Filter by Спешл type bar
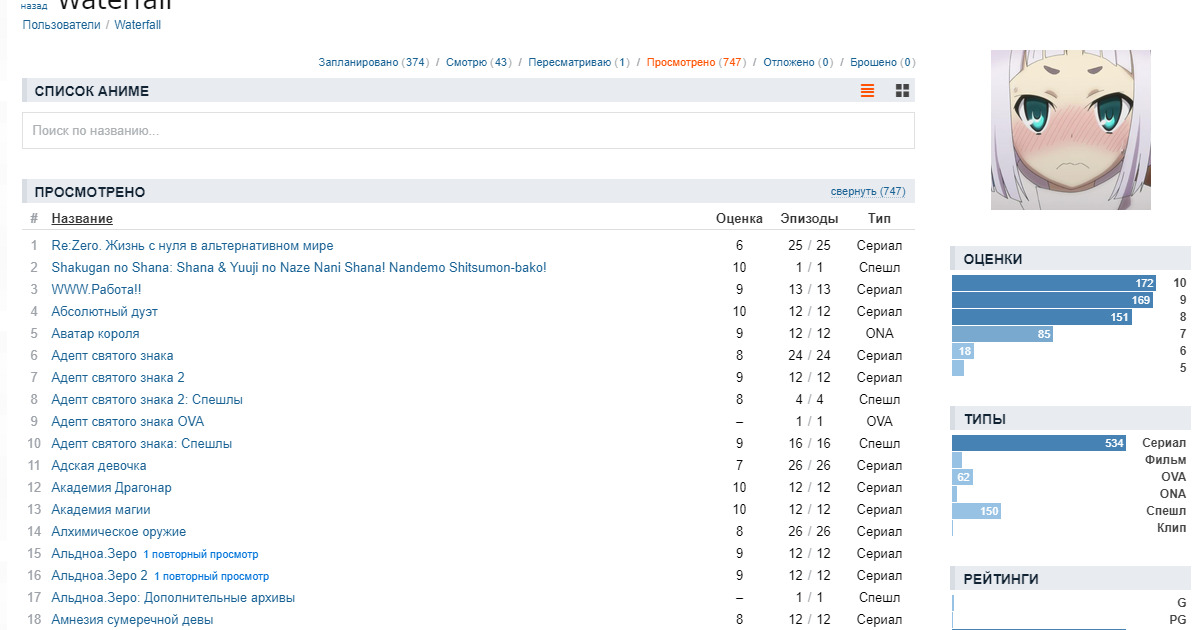 (976, 511)
